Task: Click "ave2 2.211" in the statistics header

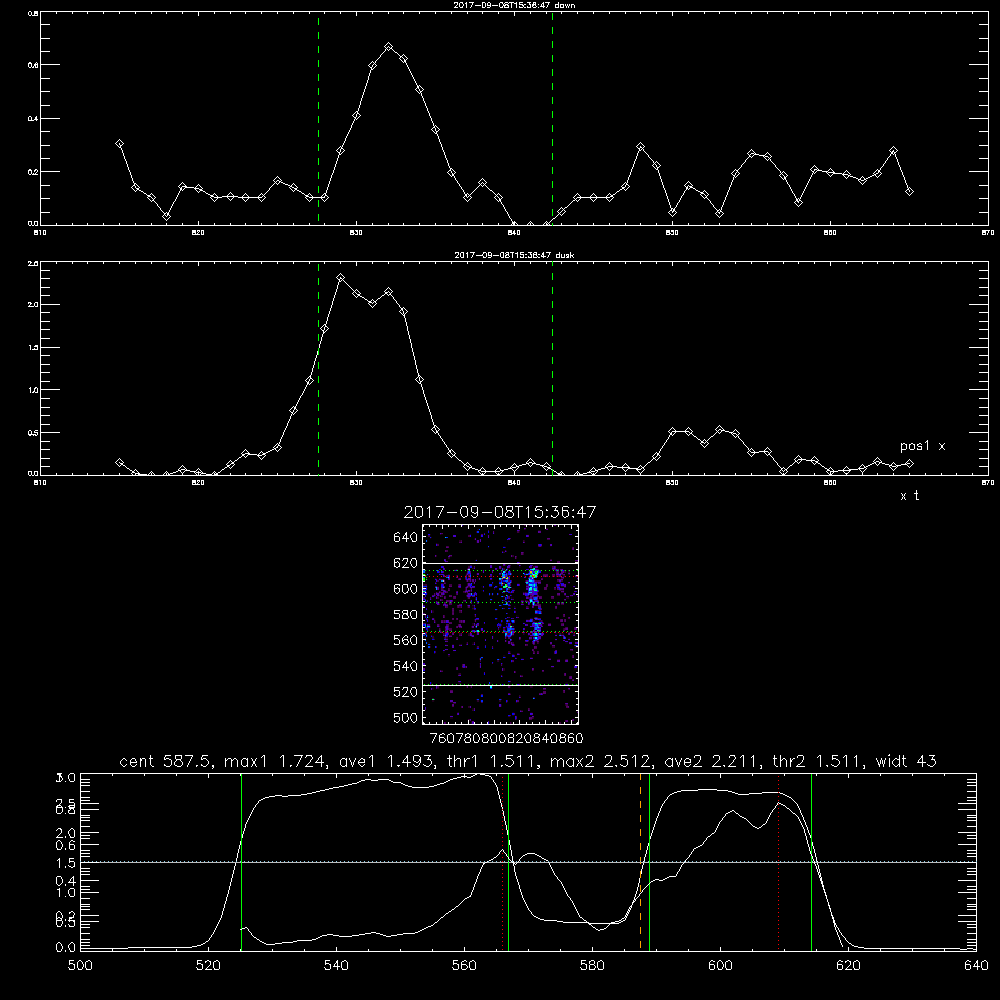Action: 714,761
